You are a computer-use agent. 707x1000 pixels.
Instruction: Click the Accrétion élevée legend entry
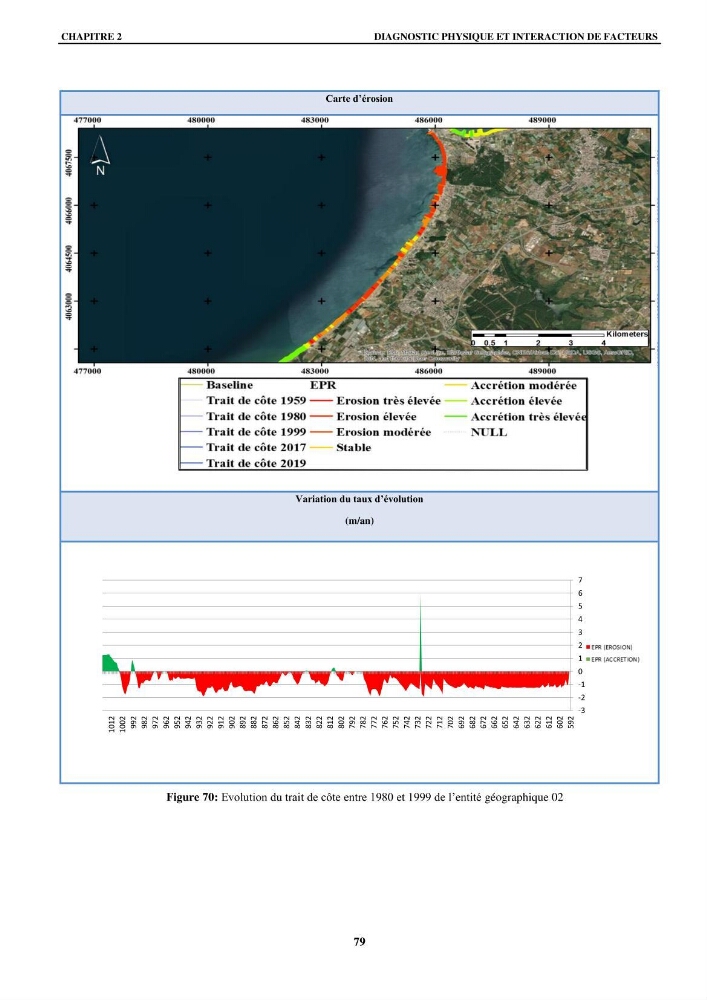point(504,401)
